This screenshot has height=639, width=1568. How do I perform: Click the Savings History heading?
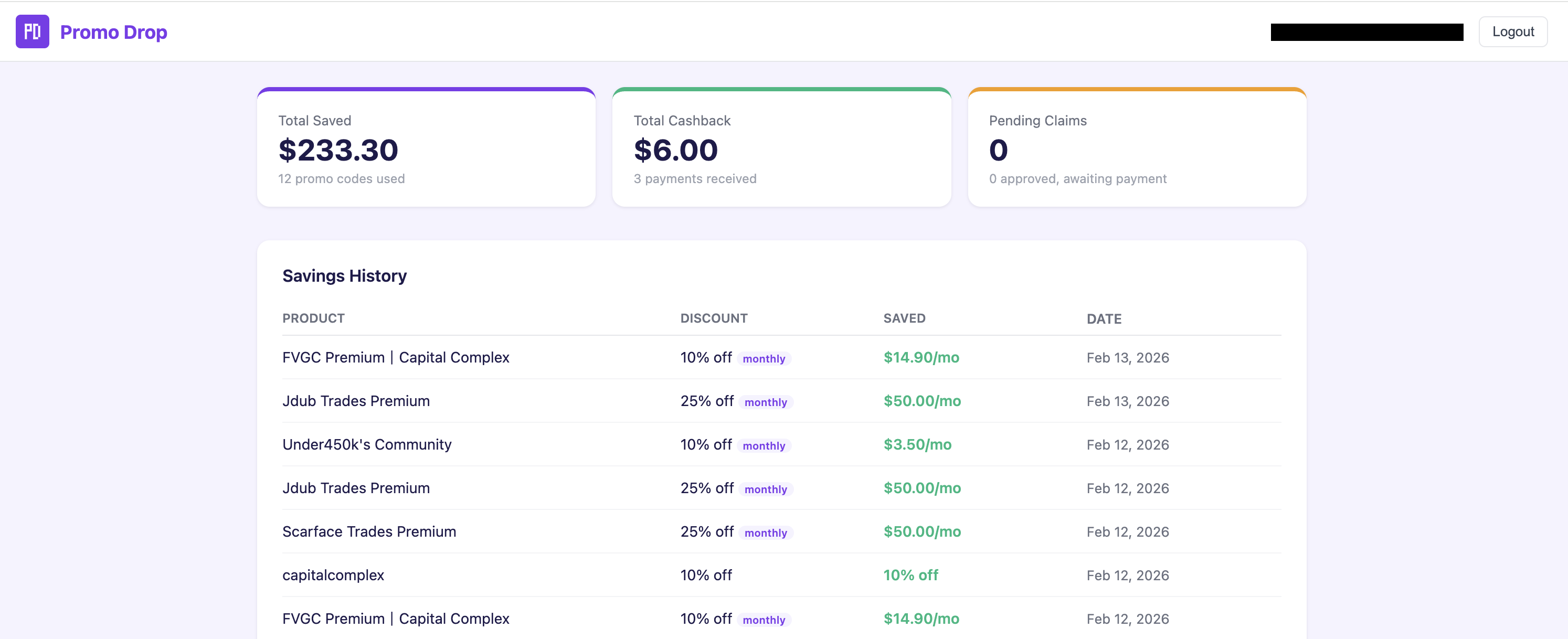click(344, 275)
